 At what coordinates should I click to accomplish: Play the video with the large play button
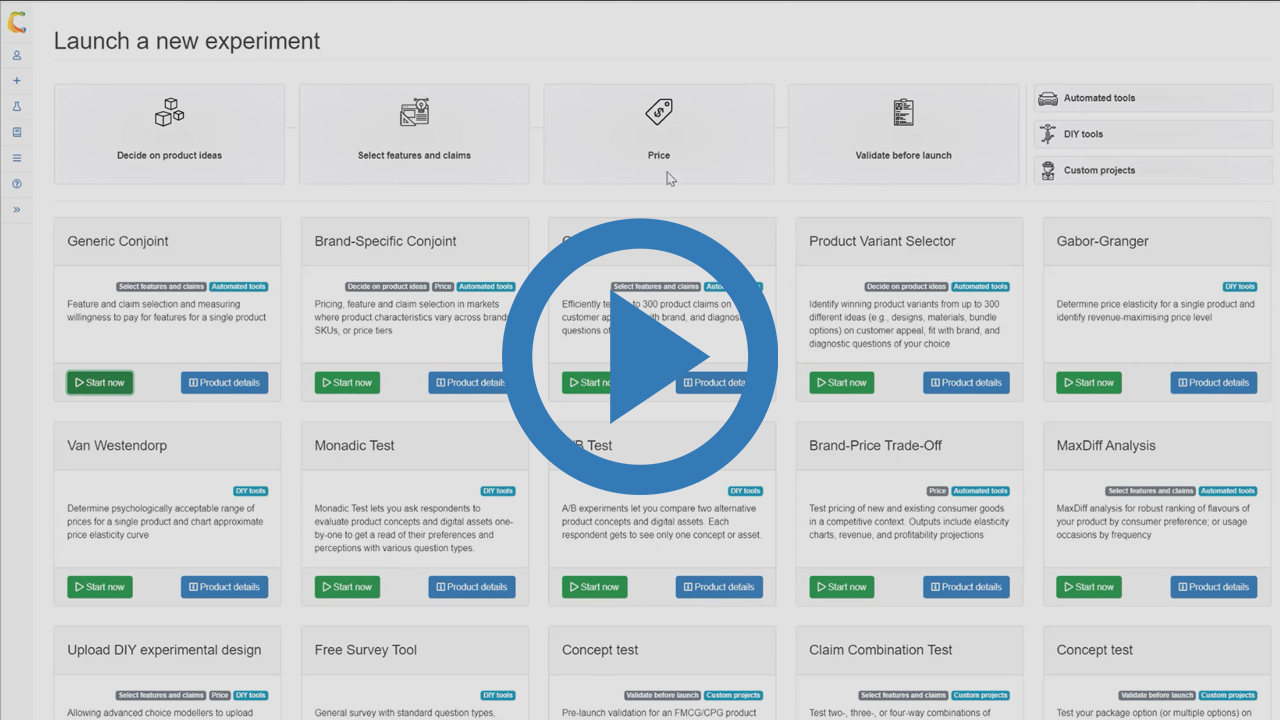click(x=640, y=356)
